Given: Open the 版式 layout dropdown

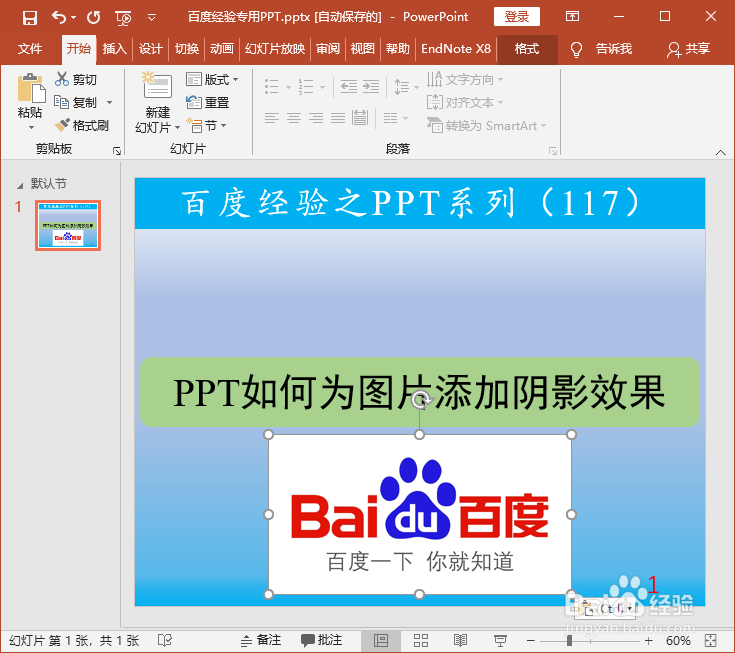Looking at the screenshot, I should 212,79.
